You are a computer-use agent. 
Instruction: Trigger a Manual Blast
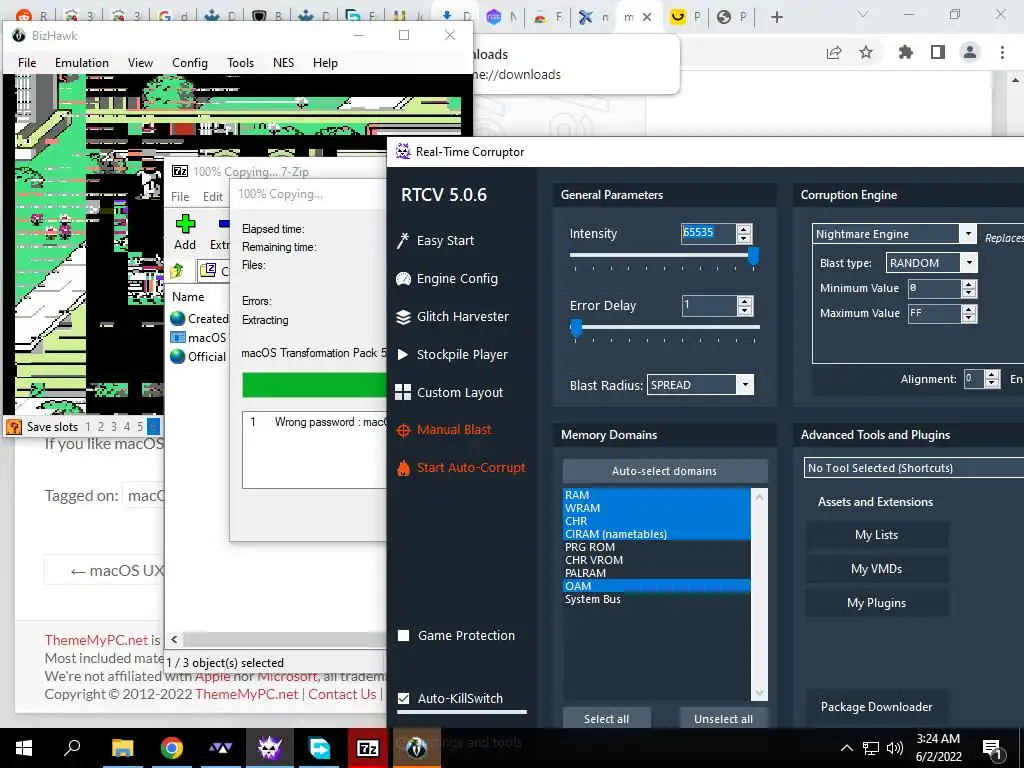pos(443,430)
